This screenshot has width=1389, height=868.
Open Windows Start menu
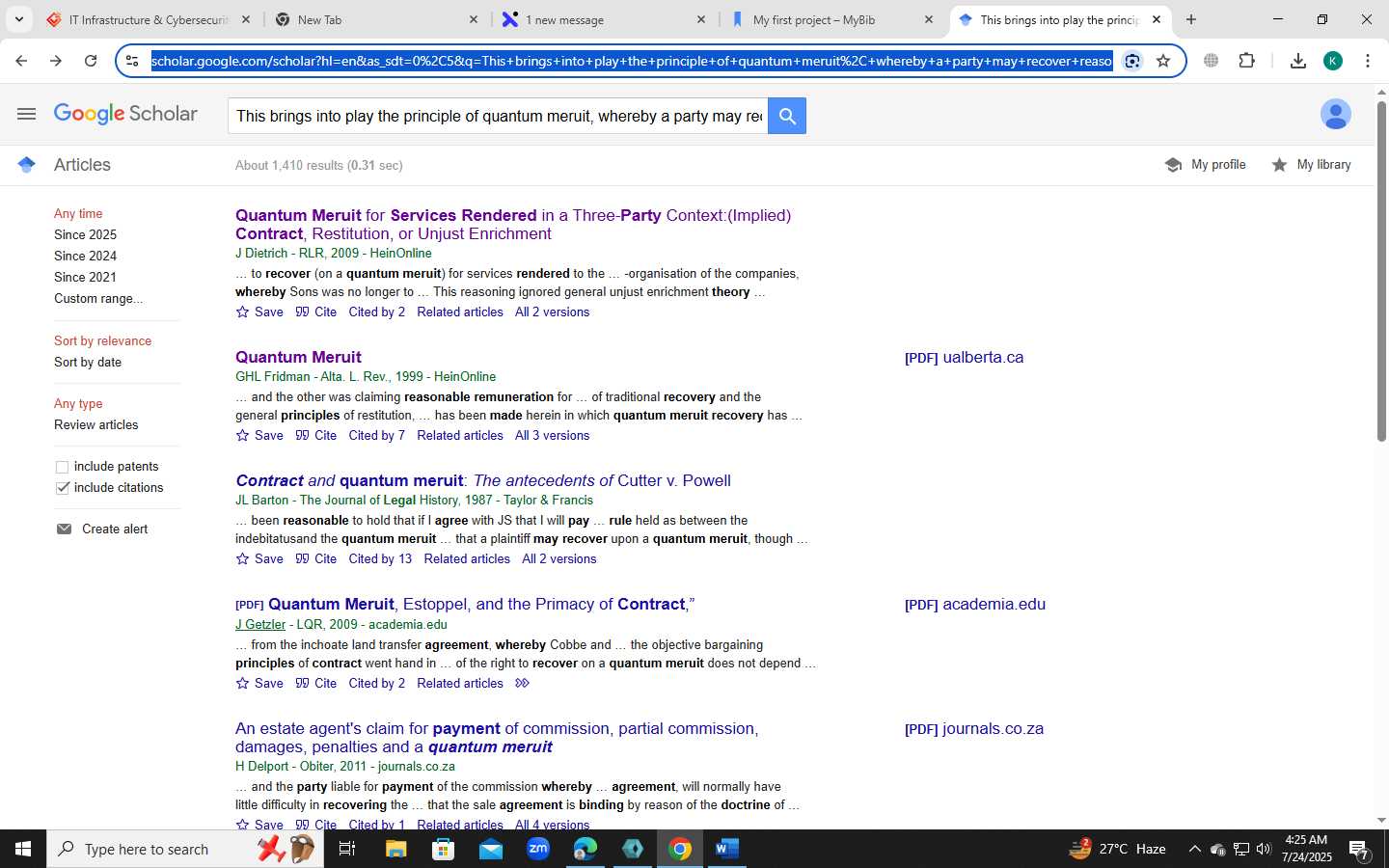[x=23, y=849]
